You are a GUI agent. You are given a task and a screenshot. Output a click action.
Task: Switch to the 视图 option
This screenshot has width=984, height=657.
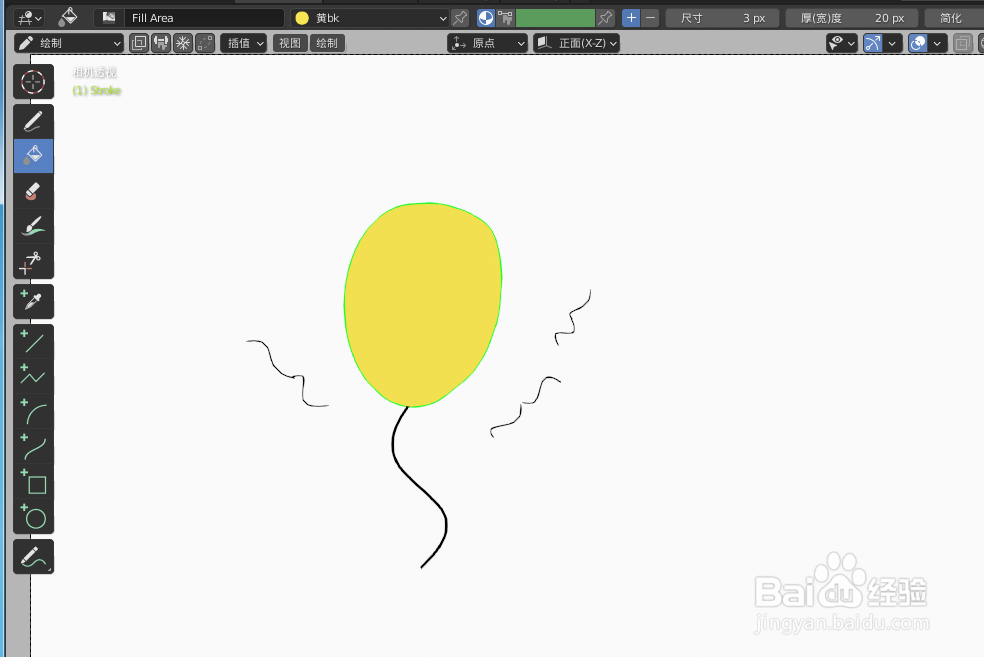click(290, 42)
